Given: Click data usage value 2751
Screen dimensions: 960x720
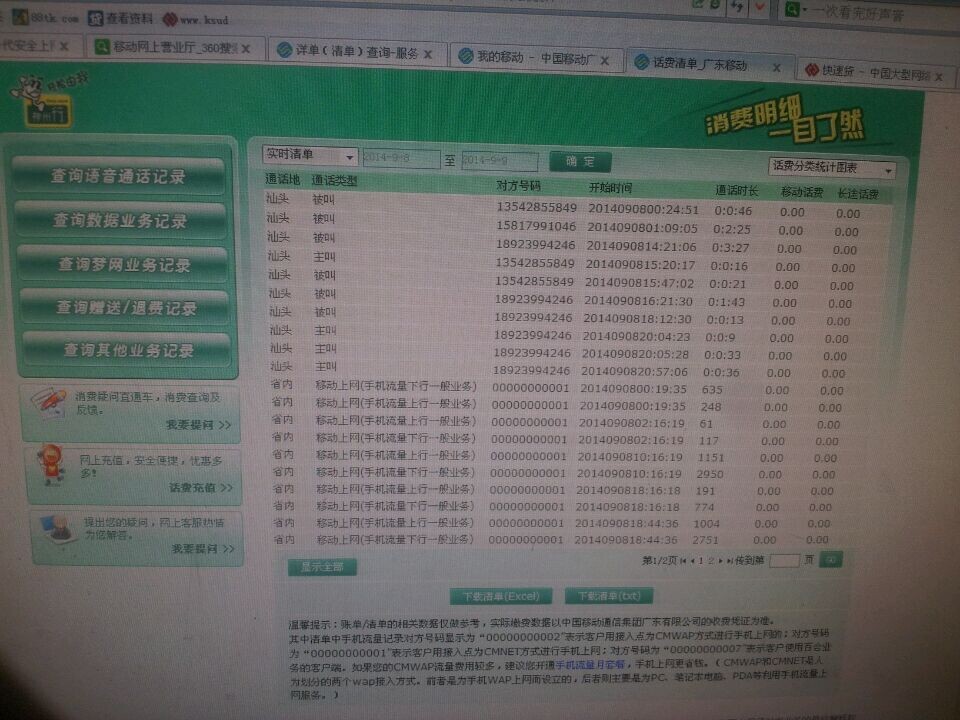Looking at the screenshot, I should click(x=705, y=540).
